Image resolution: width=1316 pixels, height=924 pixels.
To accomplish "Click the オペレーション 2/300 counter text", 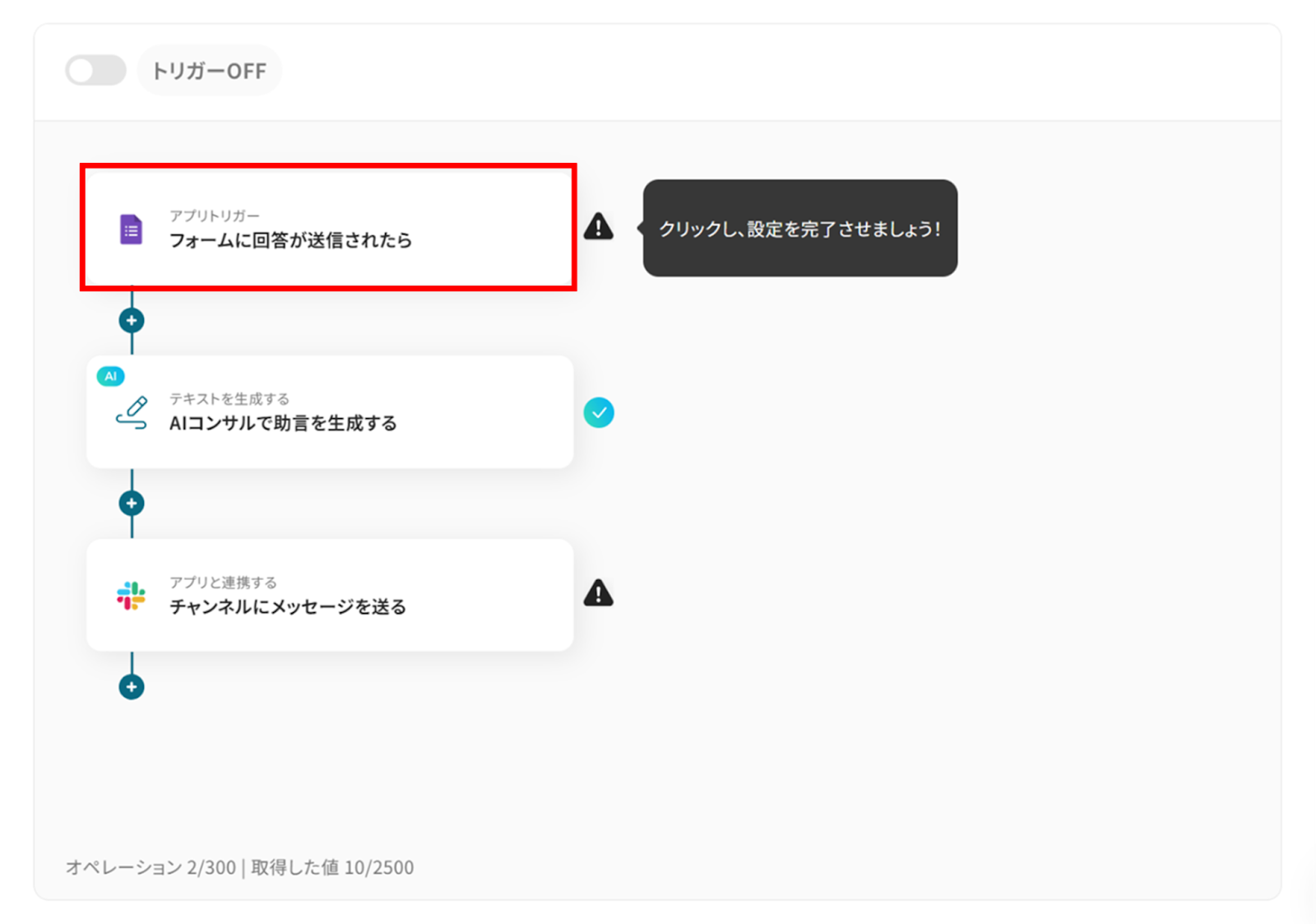I will tap(151, 867).
